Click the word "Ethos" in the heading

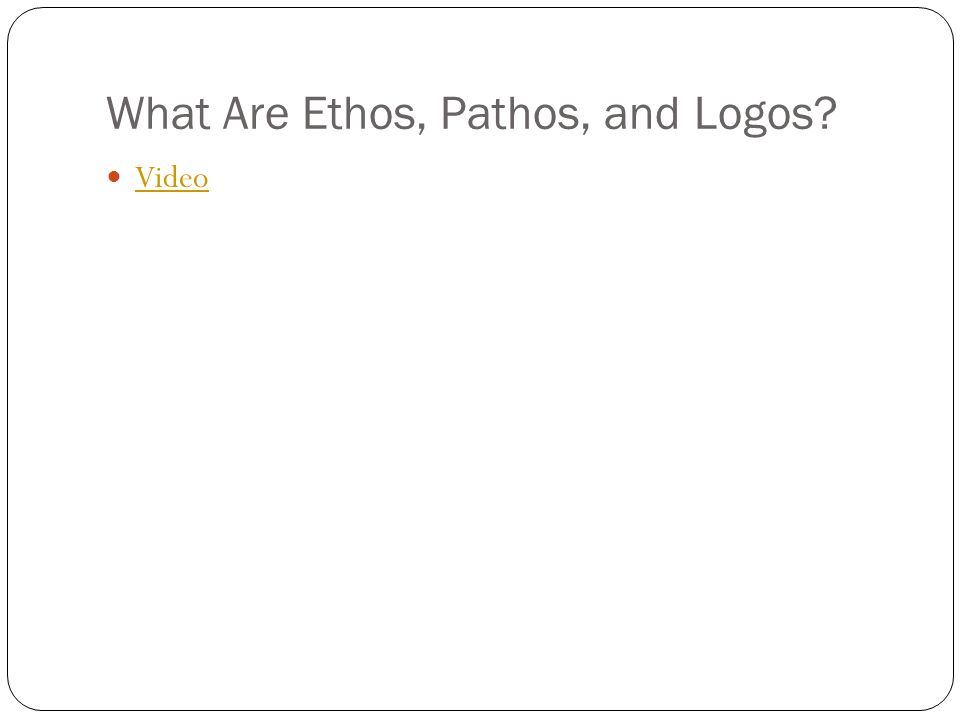[359, 113]
